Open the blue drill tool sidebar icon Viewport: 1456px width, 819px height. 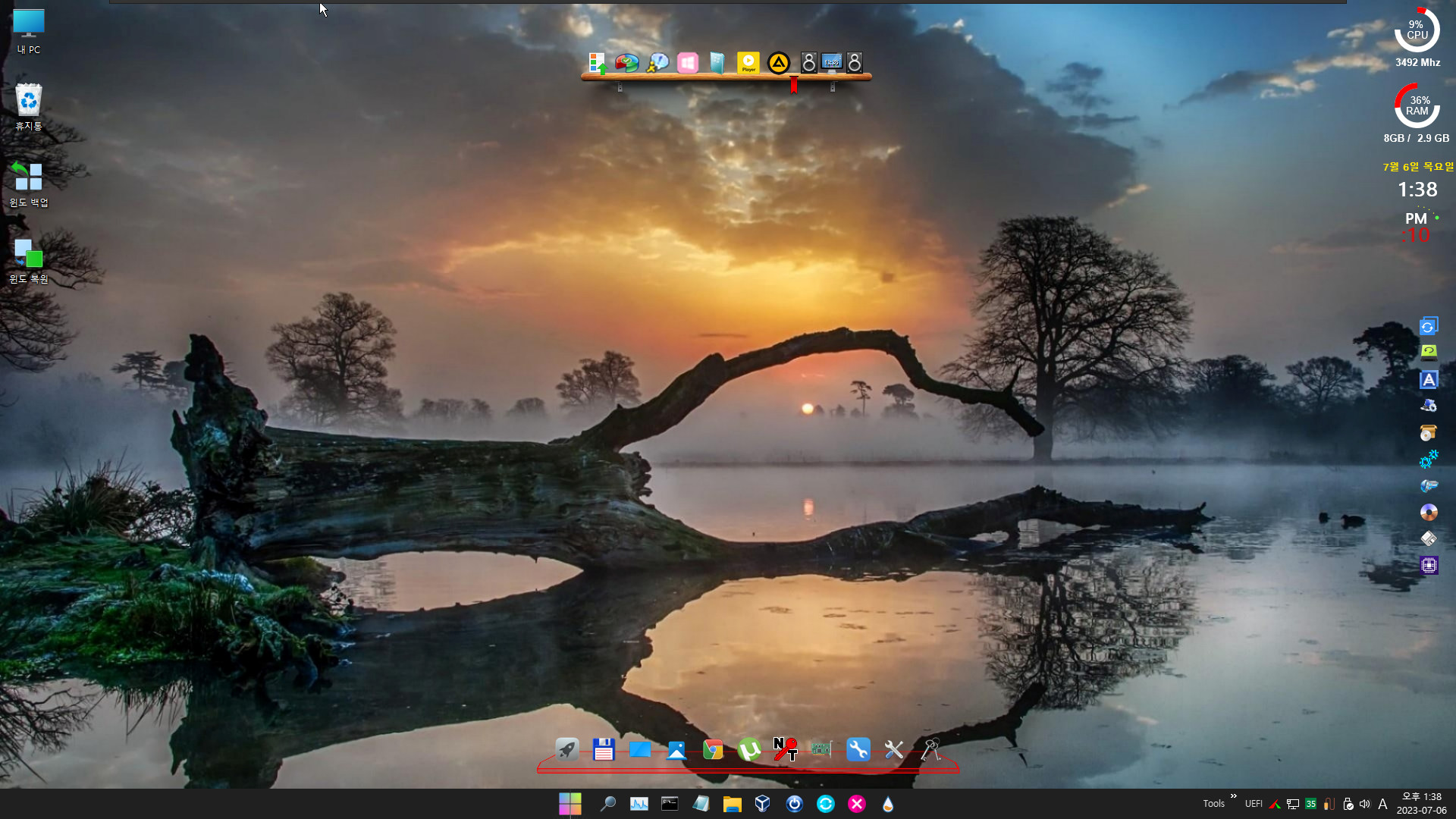point(1429,485)
